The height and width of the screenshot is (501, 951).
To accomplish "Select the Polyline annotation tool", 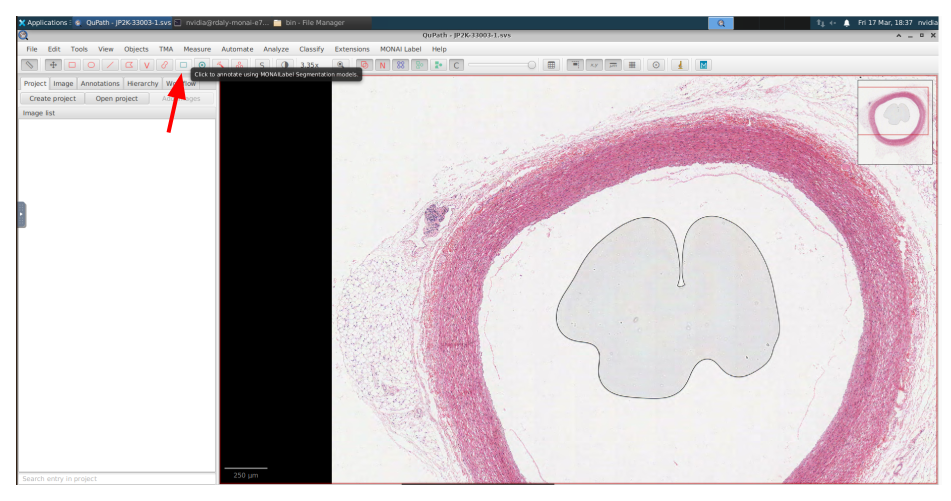I will click(x=146, y=65).
